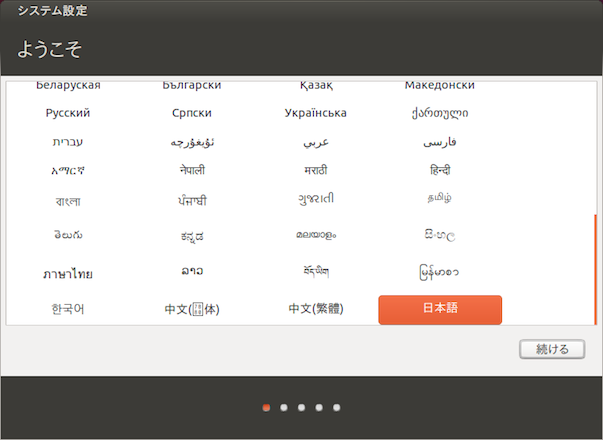Click the second page indicator dot
This screenshot has width=603, height=440.
[x=284, y=407]
